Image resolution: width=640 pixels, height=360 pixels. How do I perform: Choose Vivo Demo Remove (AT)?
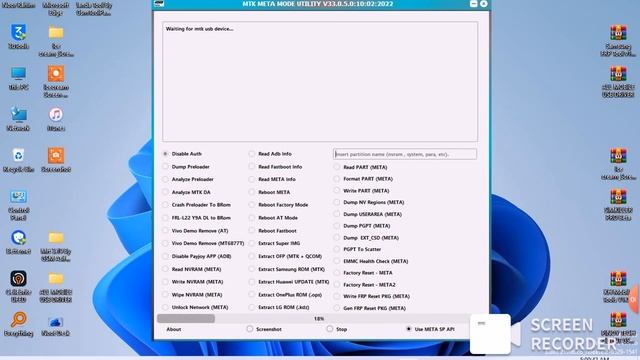click(196, 231)
